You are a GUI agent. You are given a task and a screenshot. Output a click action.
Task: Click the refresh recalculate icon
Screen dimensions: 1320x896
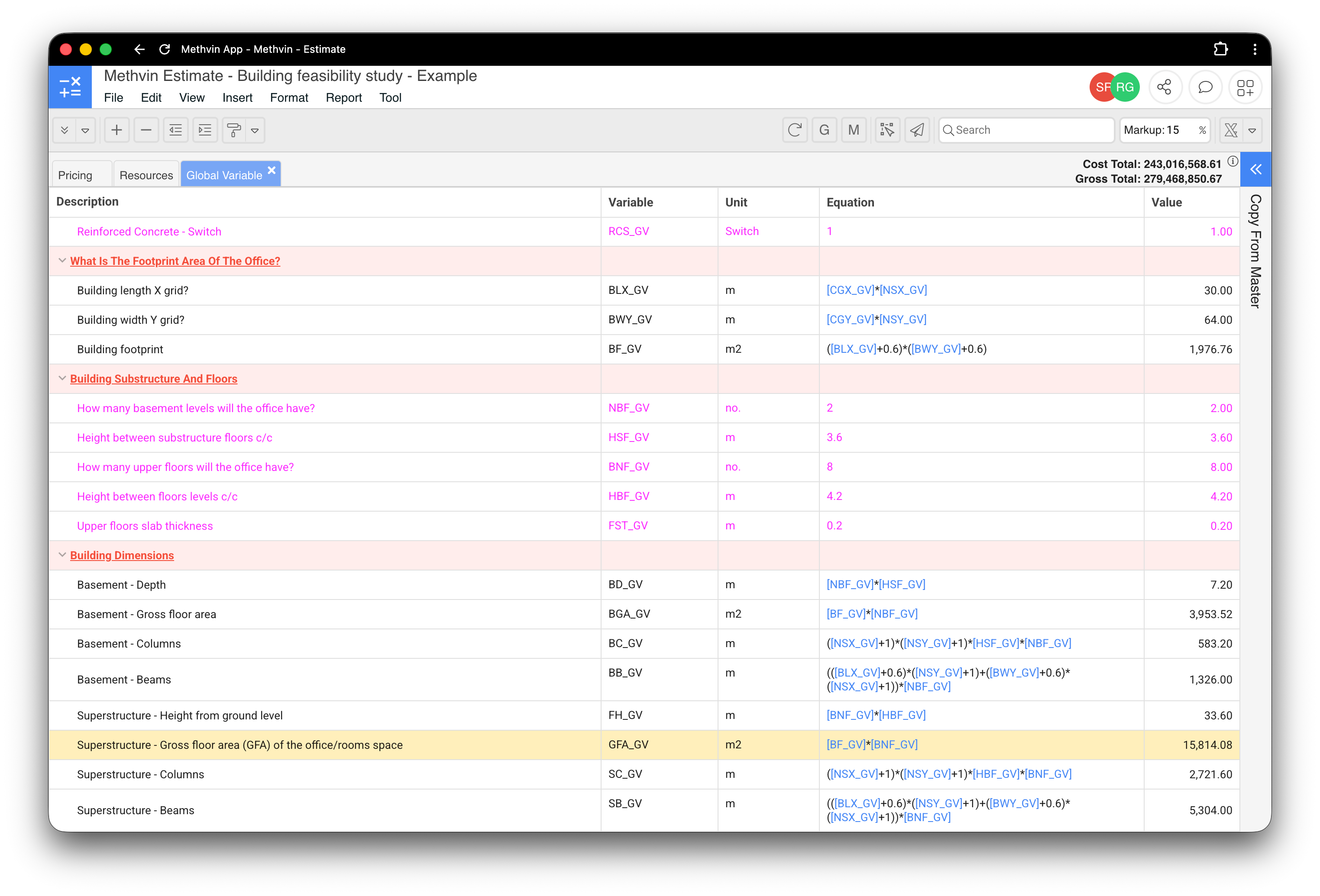tap(795, 130)
